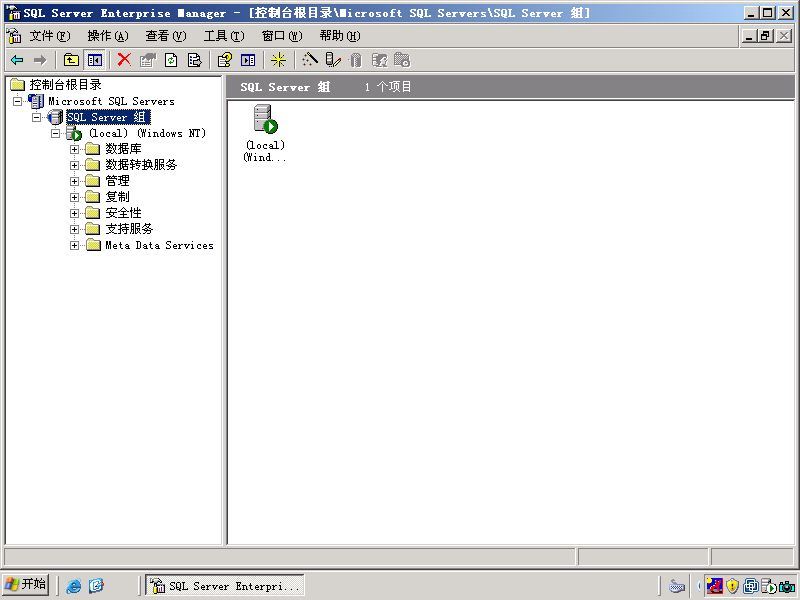Expand the Meta Data Services folder
Viewport: 800px width, 600px height.
pyautogui.click(x=74, y=245)
